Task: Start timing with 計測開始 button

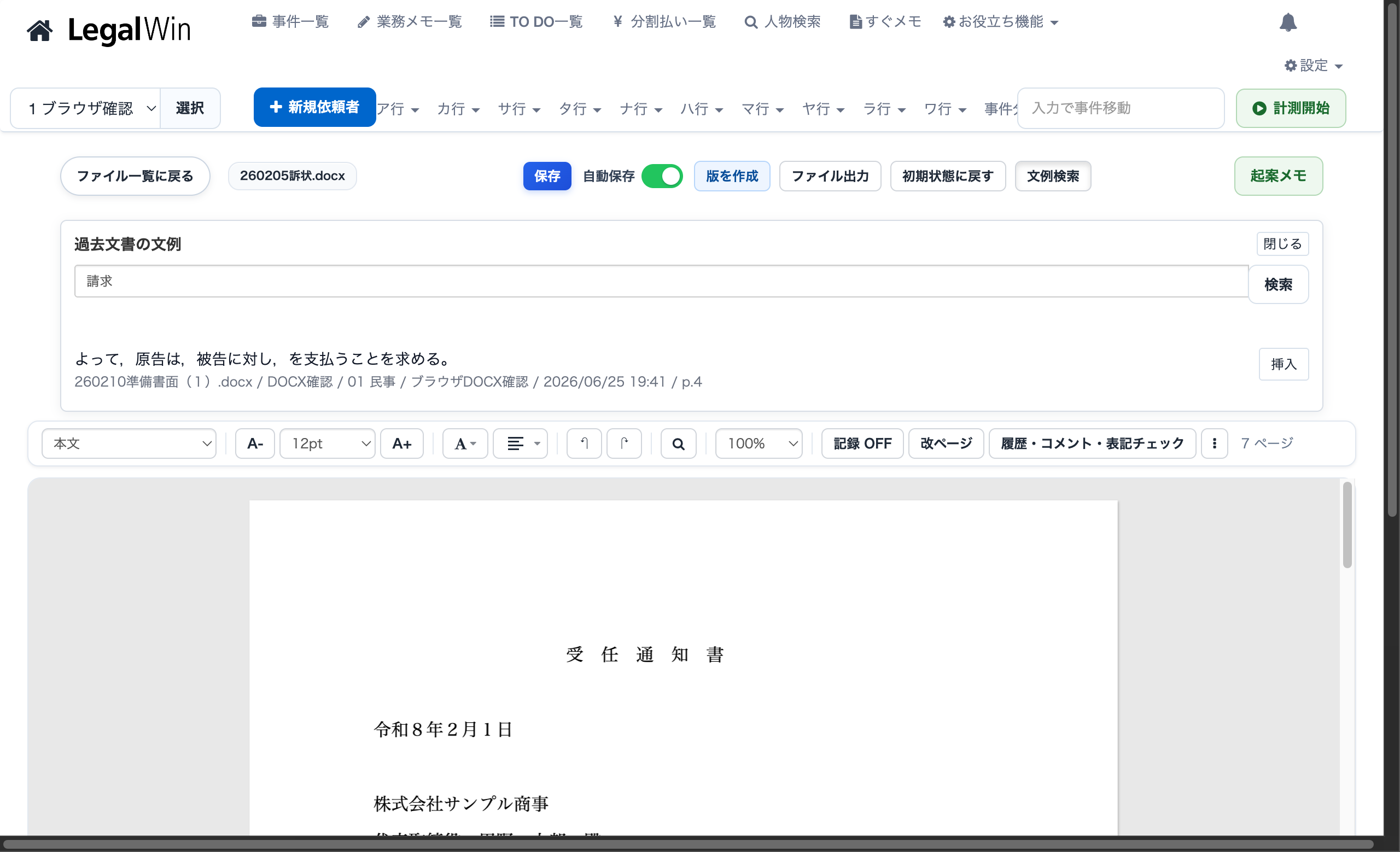Action: [1290, 108]
